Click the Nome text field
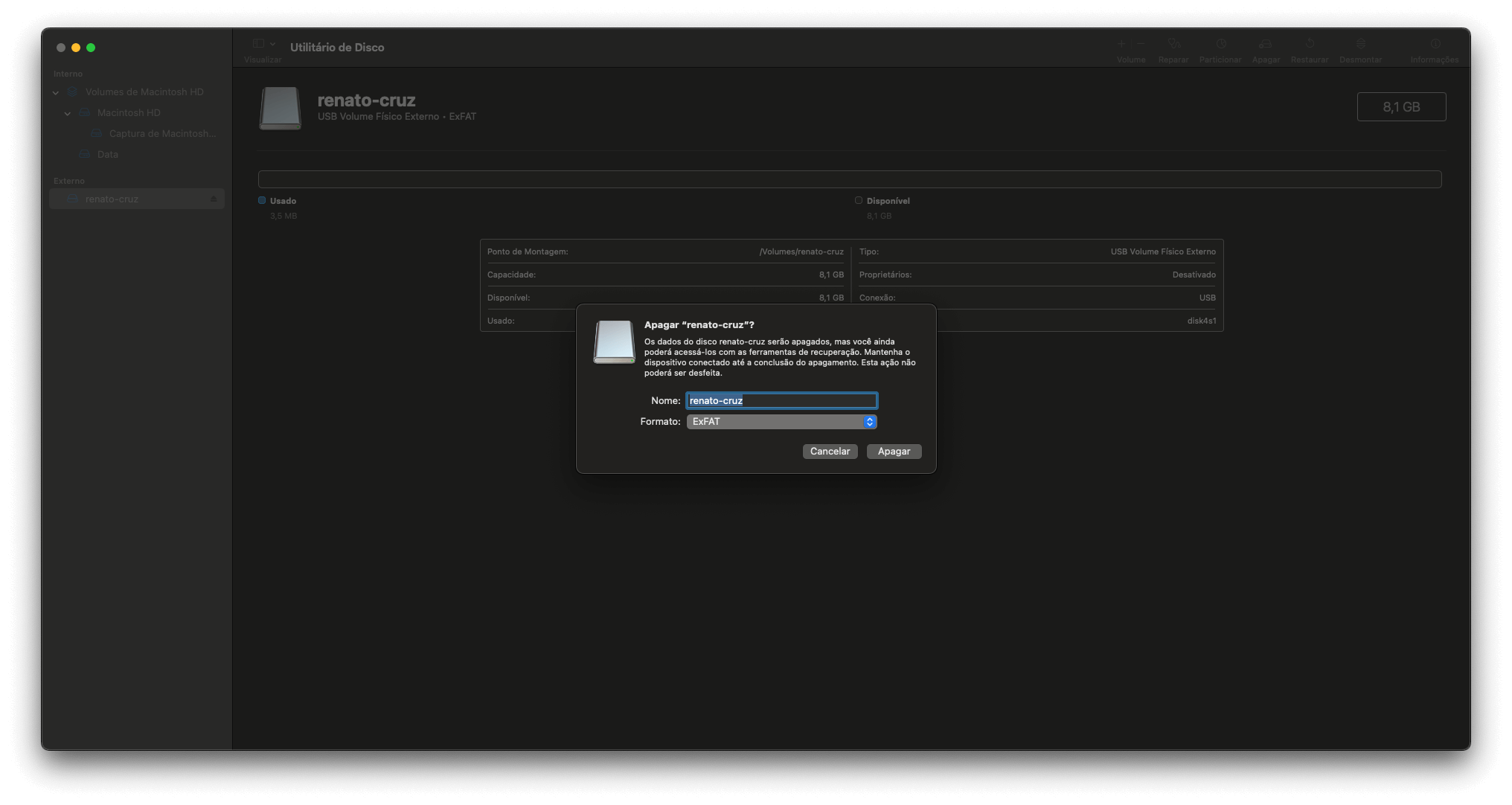 tap(781, 401)
